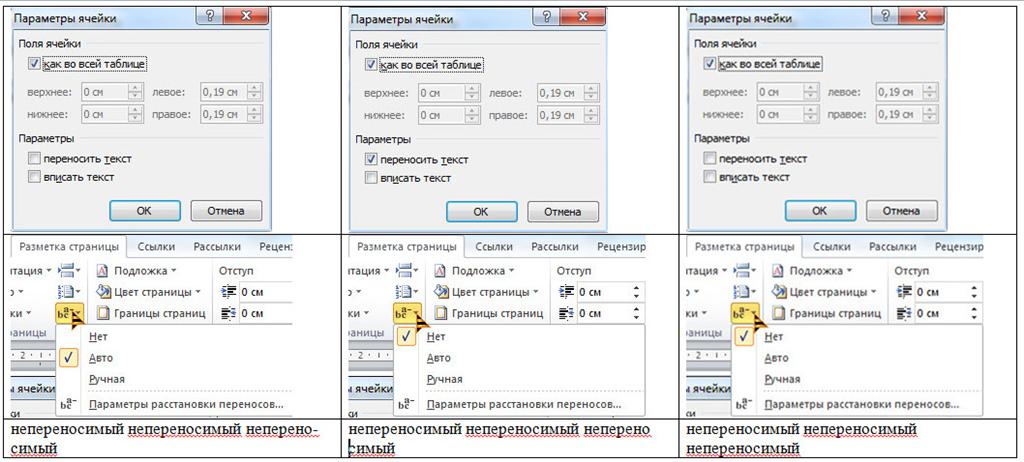
Task: Choose 'Авто' hyphenation in the middle panel's menu
Action: [438, 358]
